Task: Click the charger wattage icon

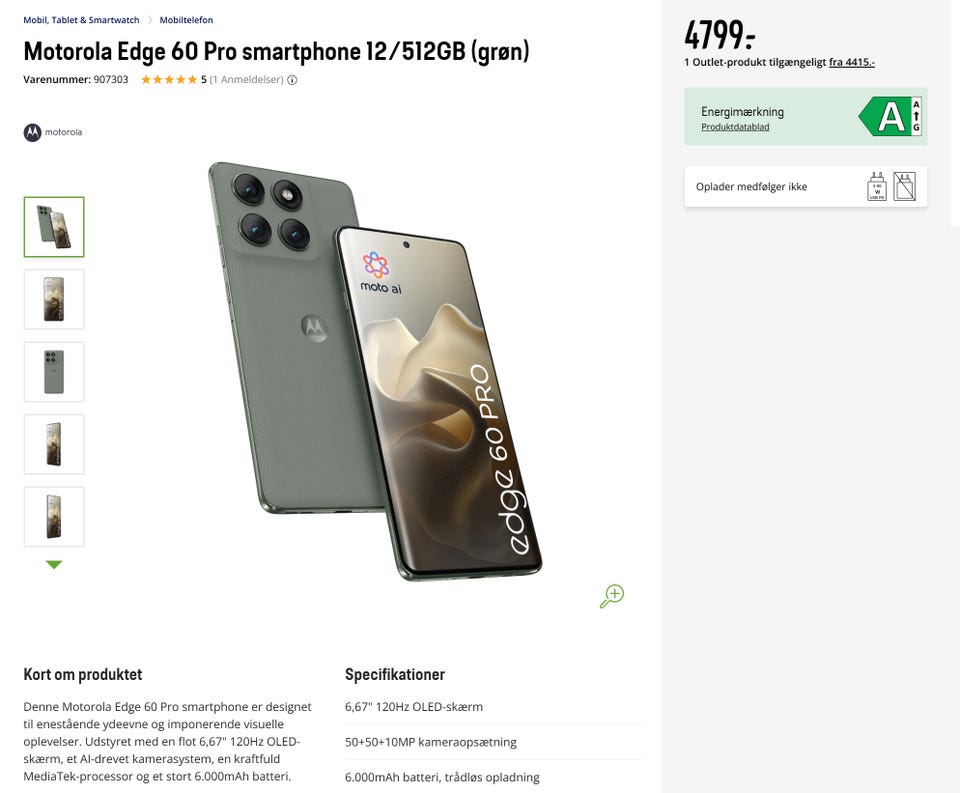Action: tap(877, 187)
